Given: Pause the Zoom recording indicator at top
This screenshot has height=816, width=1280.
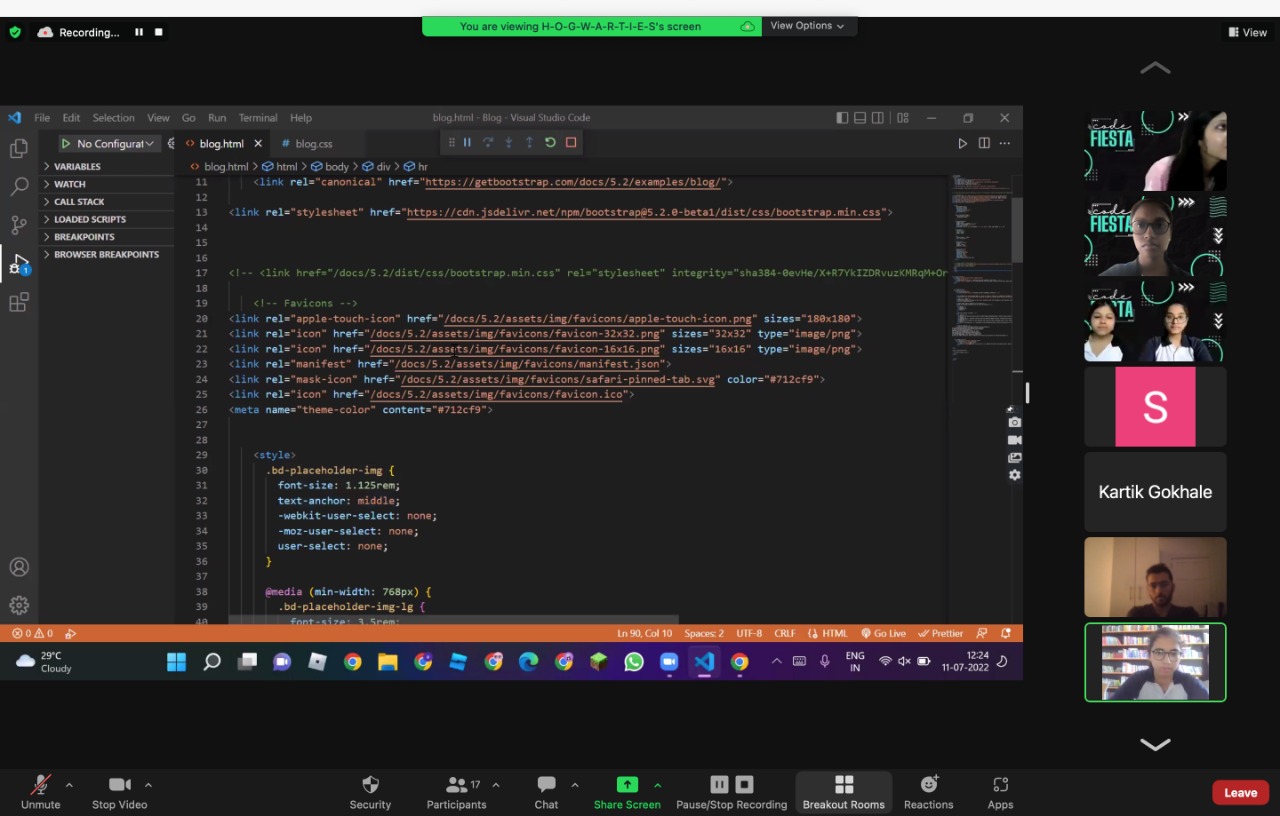Looking at the screenshot, I should (139, 32).
